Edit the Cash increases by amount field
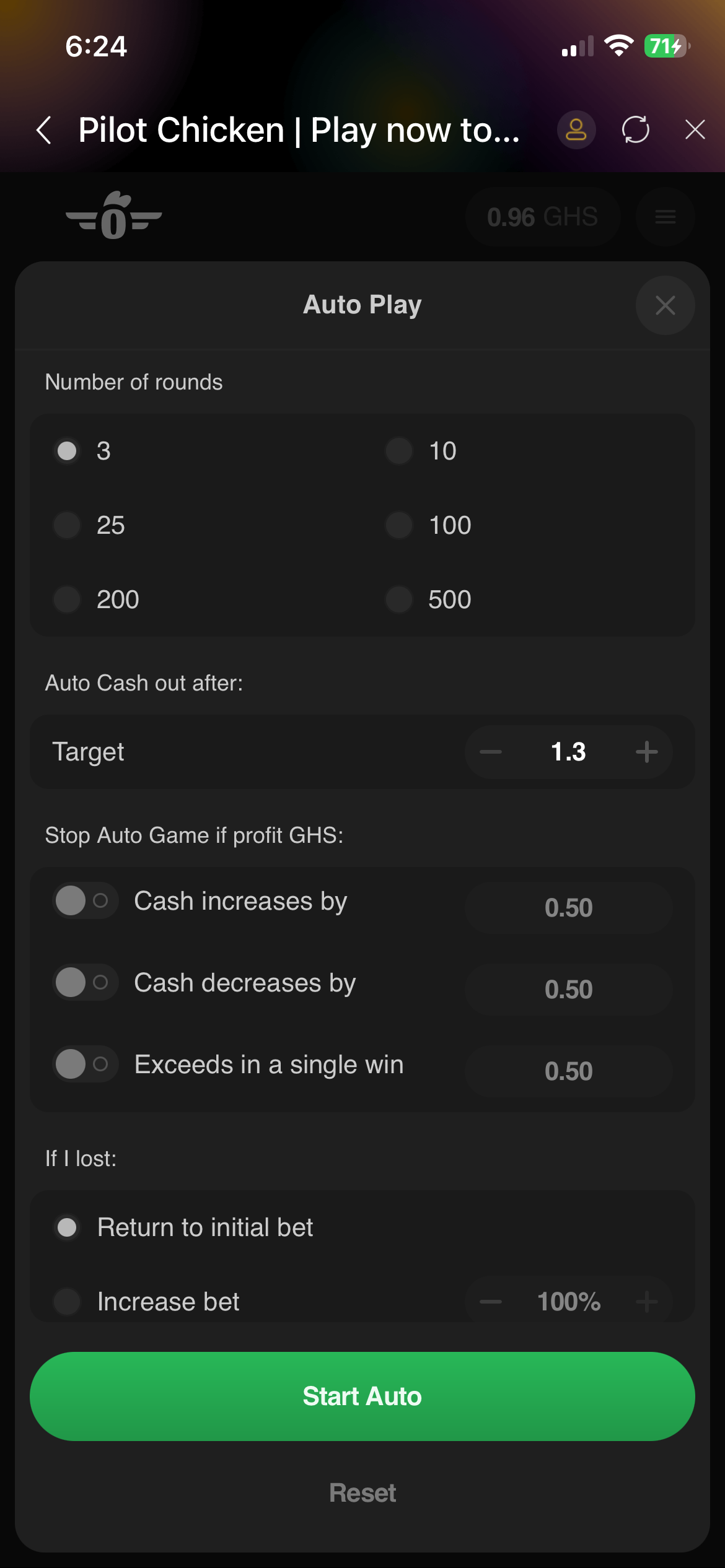This screenshot has height=1568, width=725. (568, 908)
